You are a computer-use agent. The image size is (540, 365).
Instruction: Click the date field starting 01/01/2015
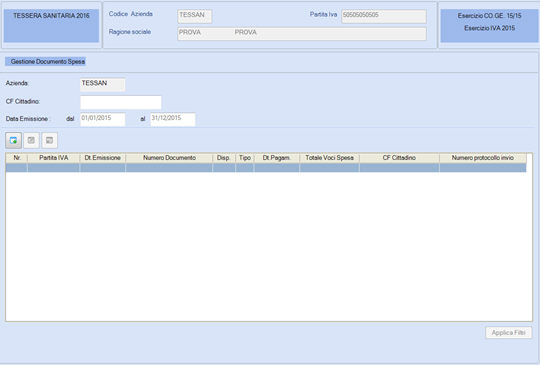click(103, 119)
